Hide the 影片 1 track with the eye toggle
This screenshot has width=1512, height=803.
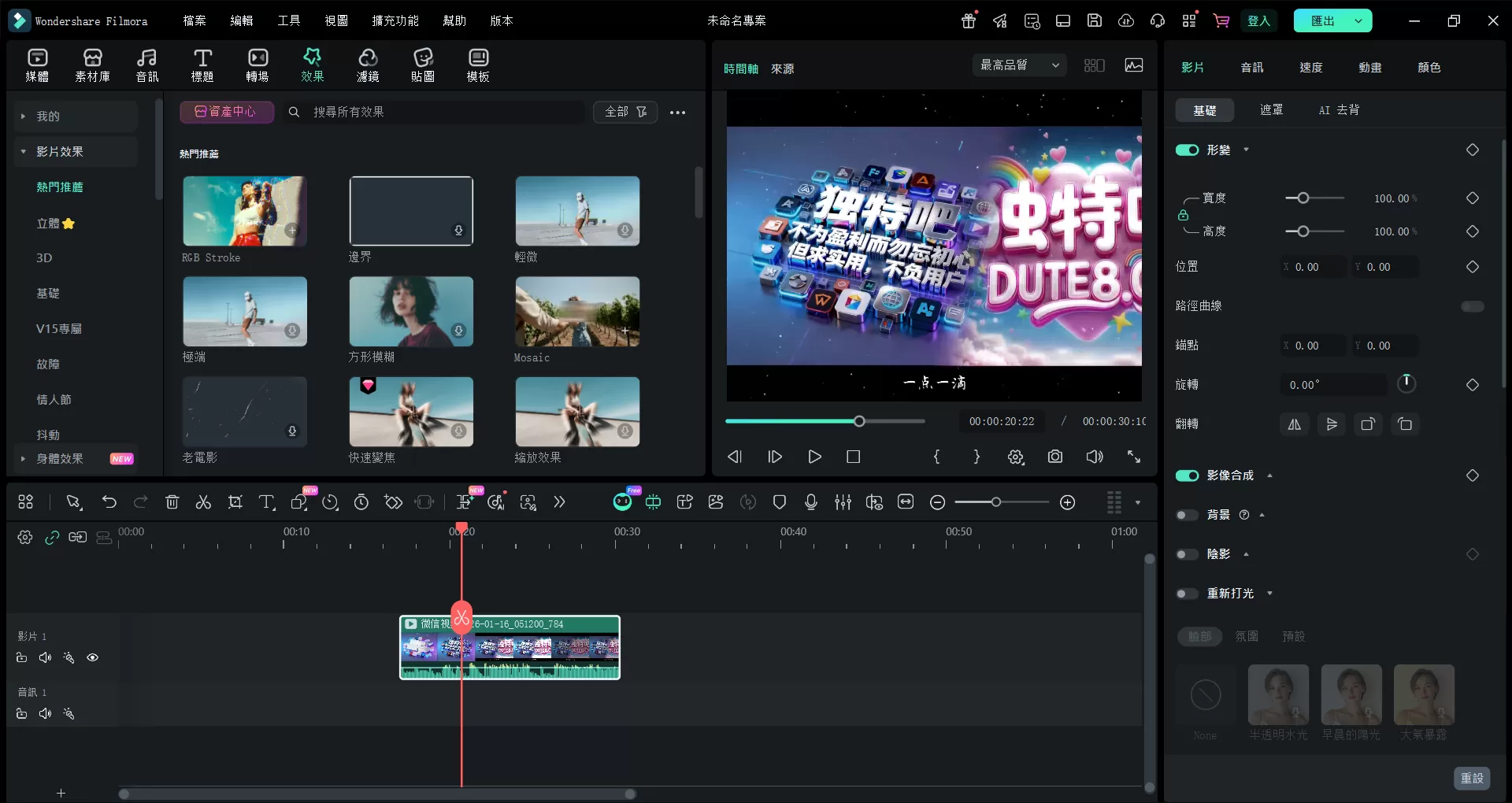tap(92, 657)
